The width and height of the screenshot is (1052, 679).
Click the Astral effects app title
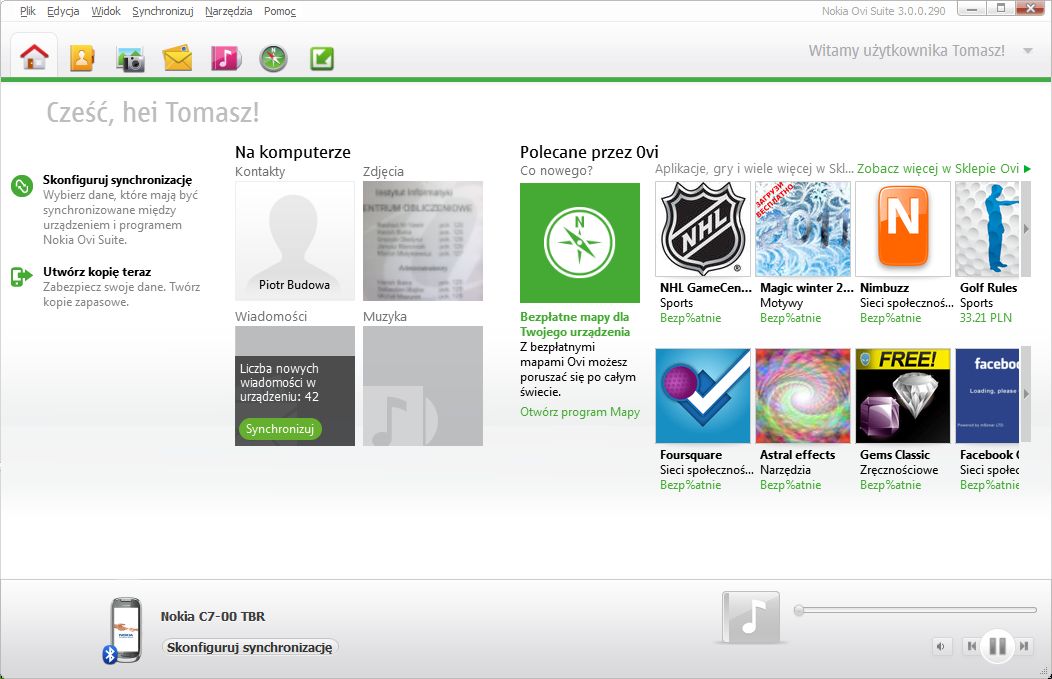[x=798, y=455]
